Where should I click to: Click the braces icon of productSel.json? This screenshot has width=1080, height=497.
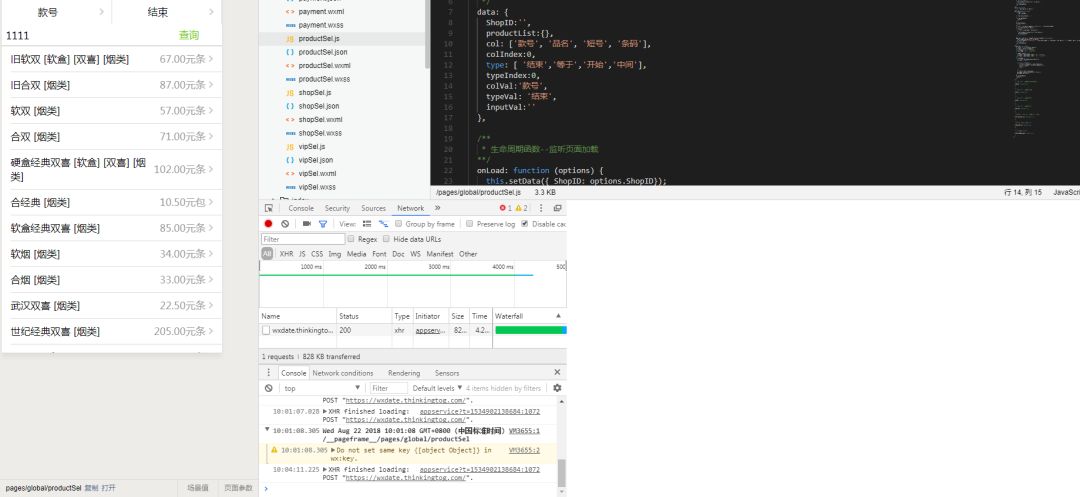pyautogui.click(x=290, y=52)
